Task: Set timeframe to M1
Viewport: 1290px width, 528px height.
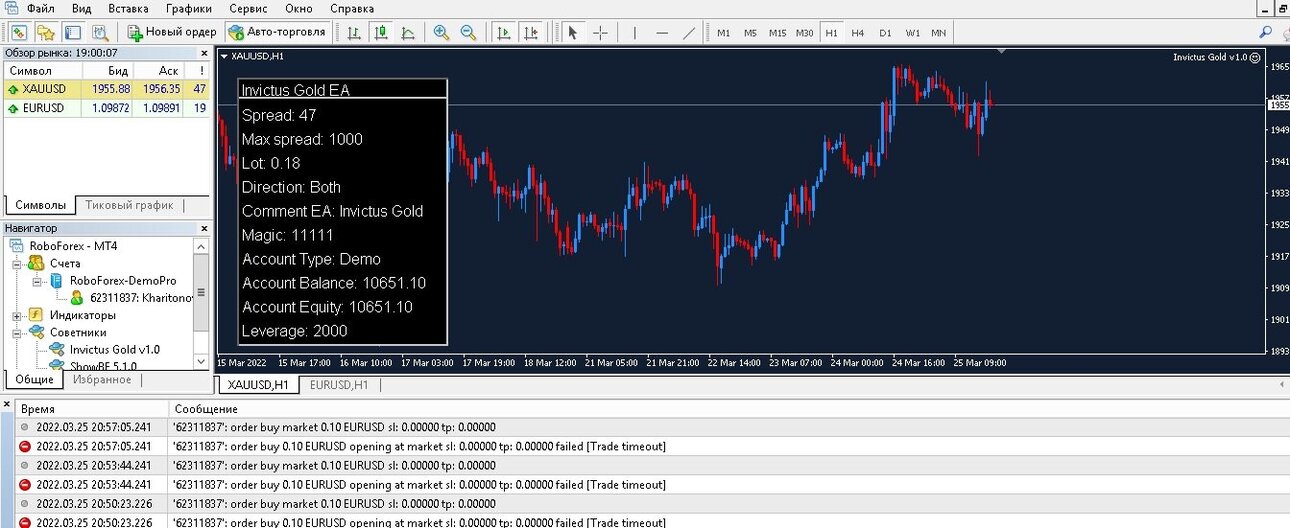Action: pyautogui.click(x=724, y=33)
